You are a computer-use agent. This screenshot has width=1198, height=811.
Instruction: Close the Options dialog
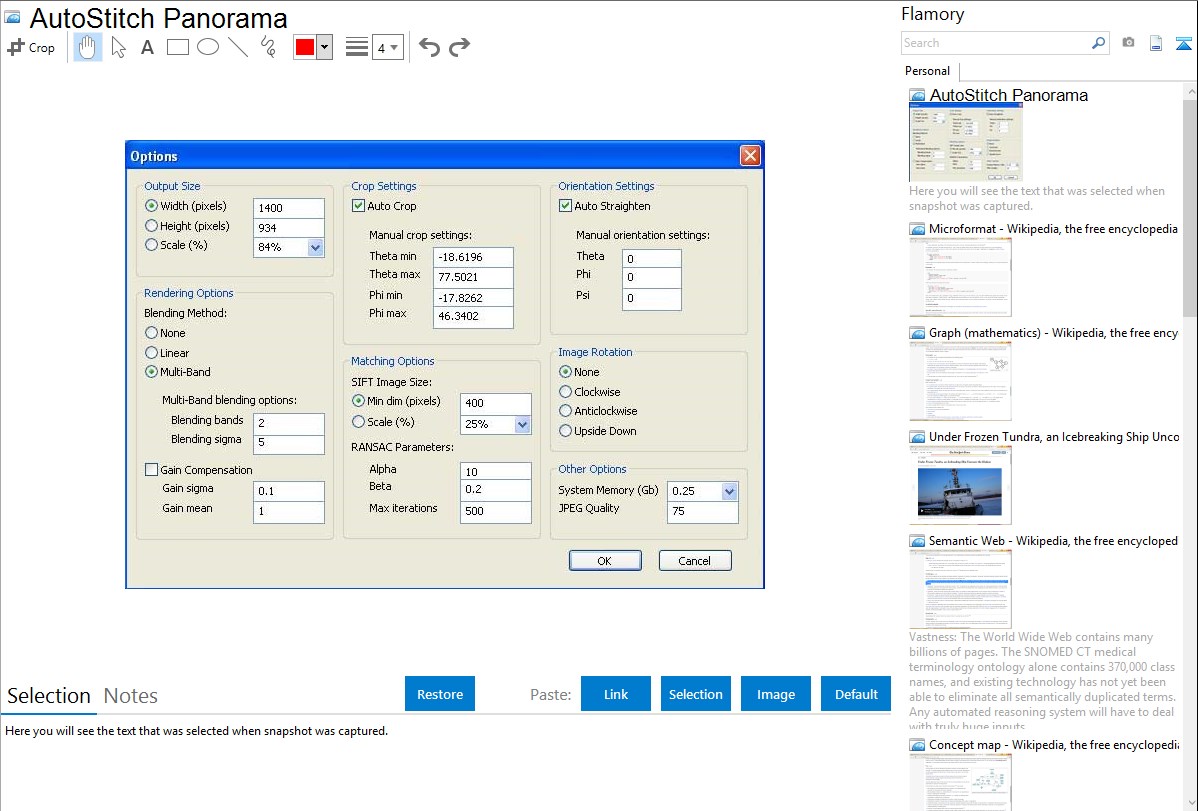pos(750,156)
